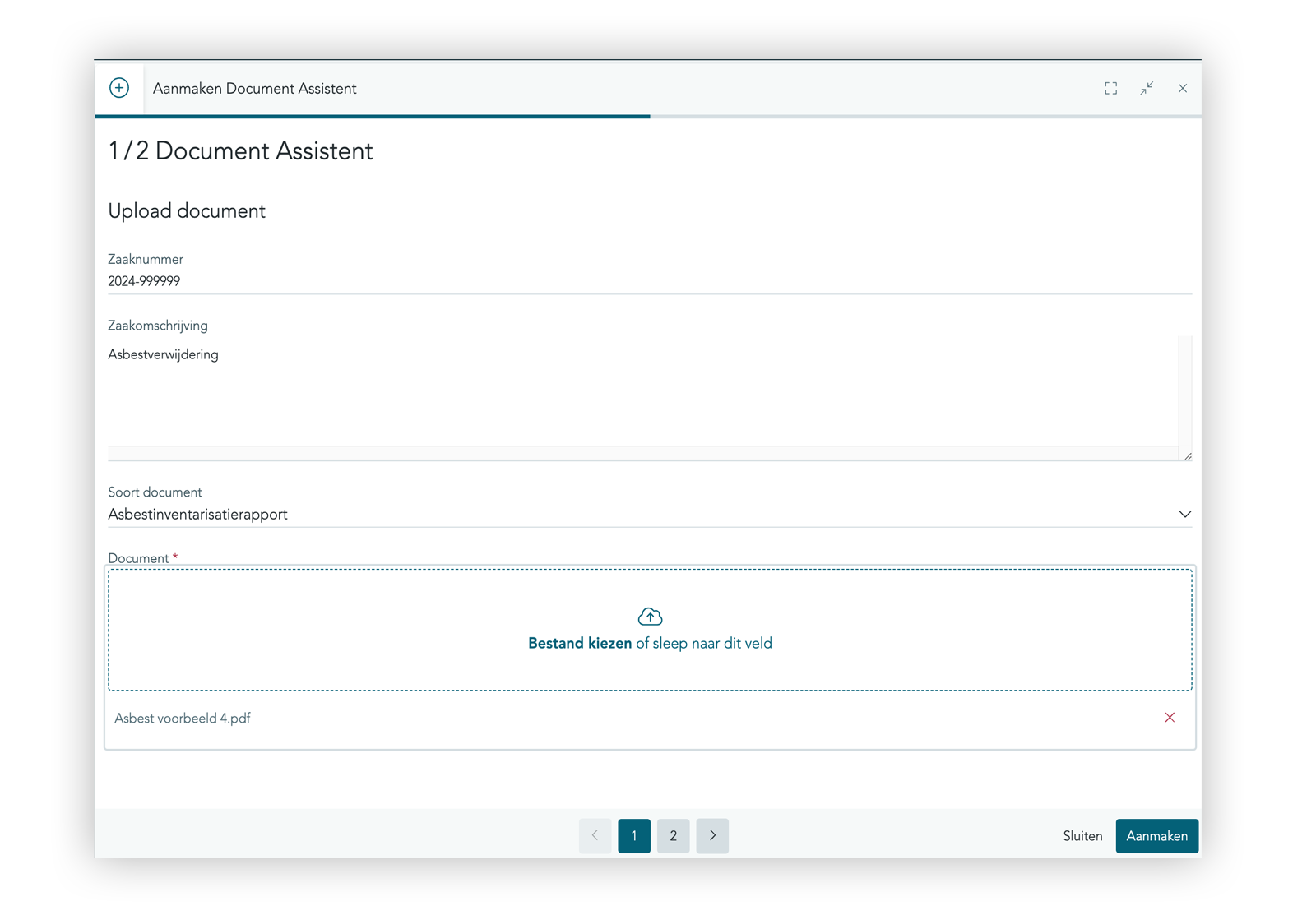Click the plus circle icon in header
1316x915 pixels.
(119, 88)
